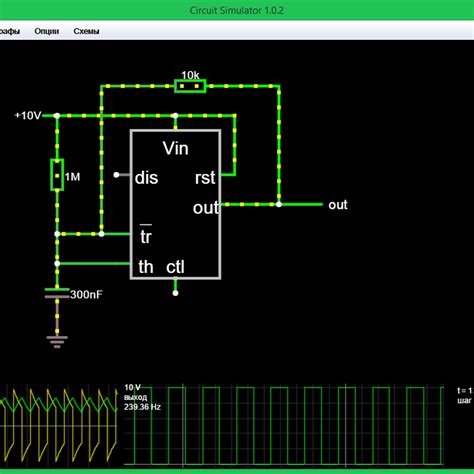Click the ground symbol below the capacitor
This screenshot has width=474, height=474.
click(57, 342)
